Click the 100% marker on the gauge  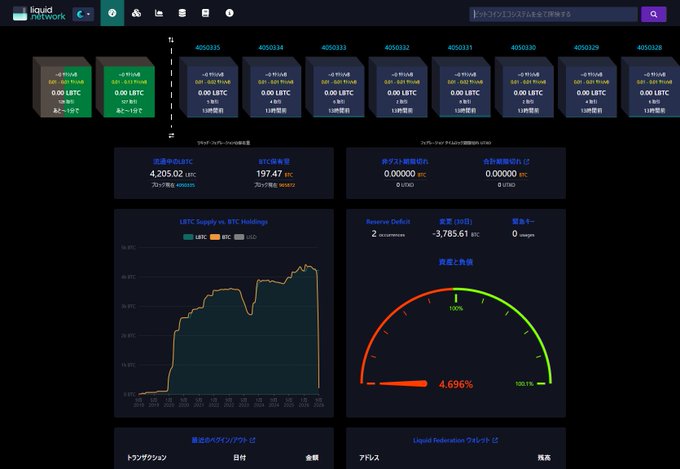coord(456,308)
